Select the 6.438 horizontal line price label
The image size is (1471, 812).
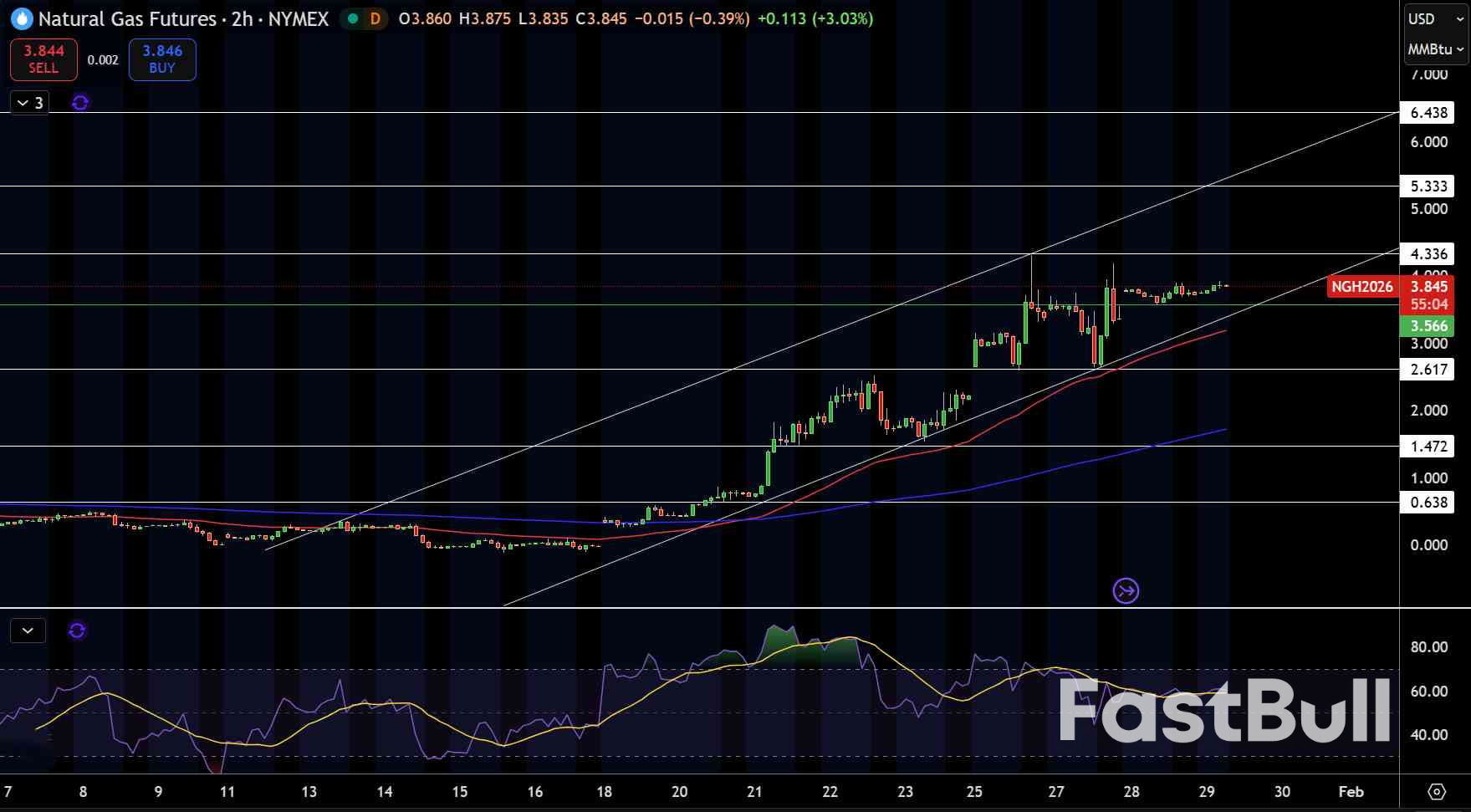point(1428,113)
